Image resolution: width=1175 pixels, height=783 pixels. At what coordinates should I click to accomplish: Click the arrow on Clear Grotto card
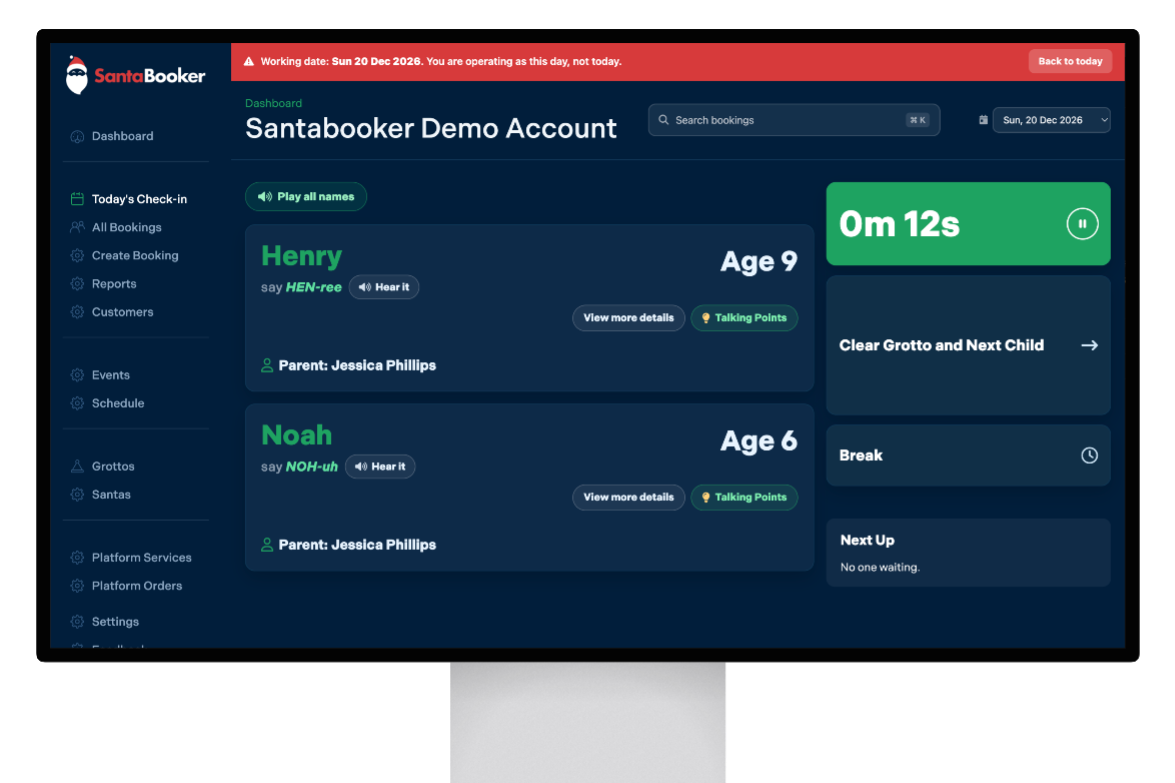[1090, 345]
